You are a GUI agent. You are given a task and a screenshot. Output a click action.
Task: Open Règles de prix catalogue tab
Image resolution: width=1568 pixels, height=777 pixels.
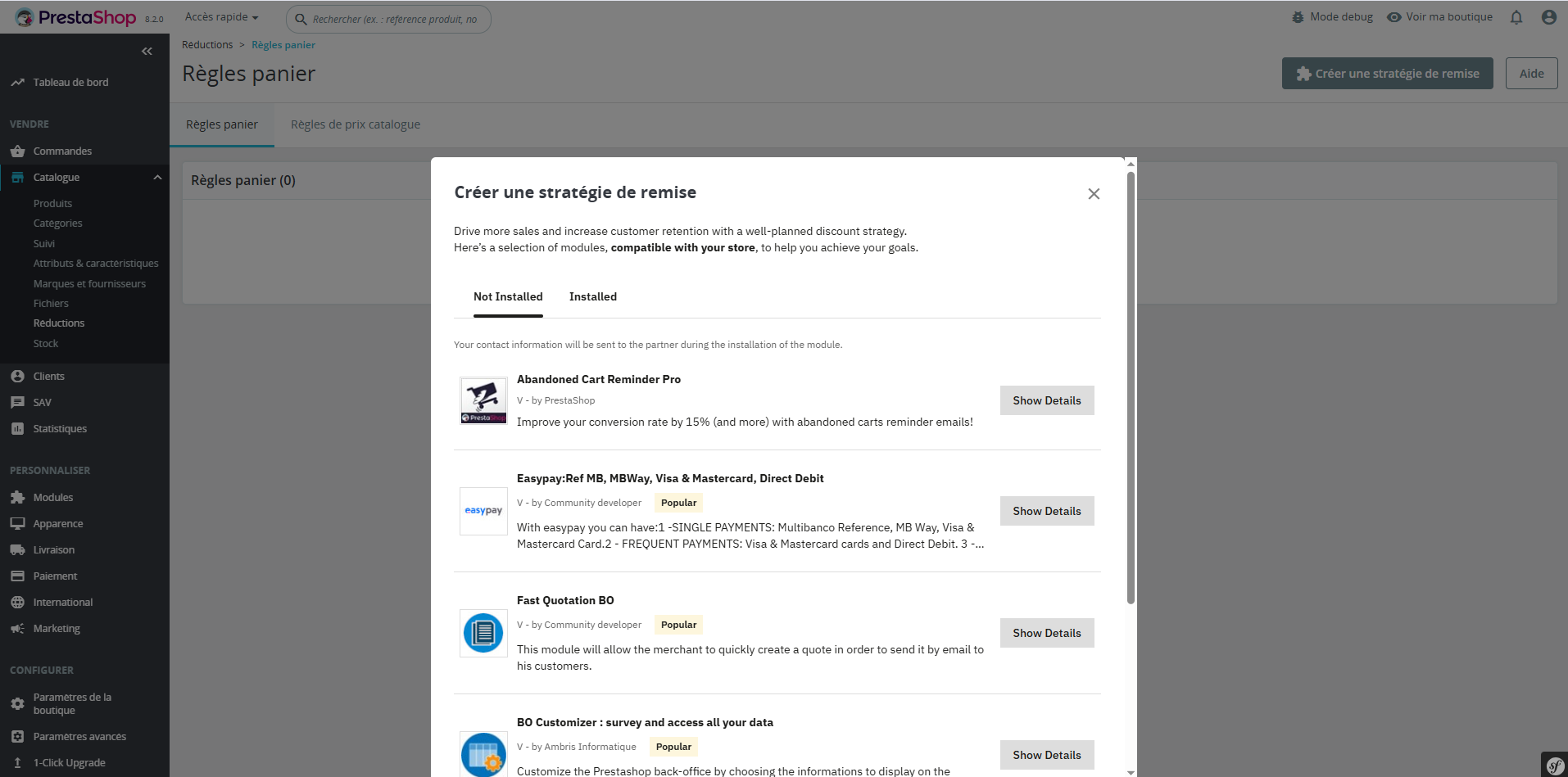pos(355,124)
